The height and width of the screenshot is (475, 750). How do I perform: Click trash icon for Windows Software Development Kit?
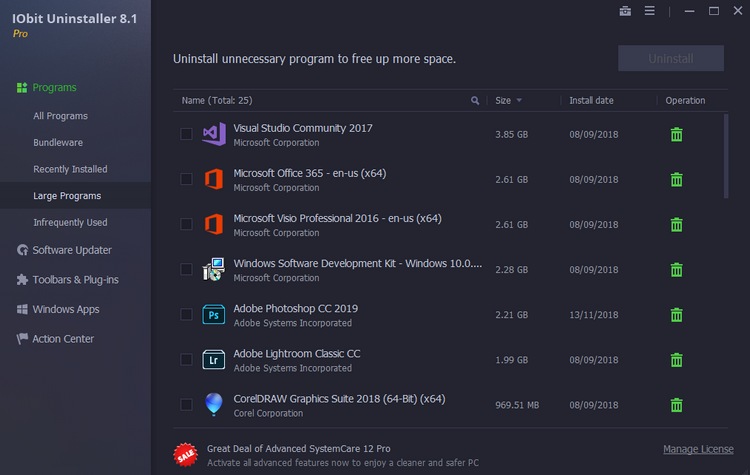676,270
